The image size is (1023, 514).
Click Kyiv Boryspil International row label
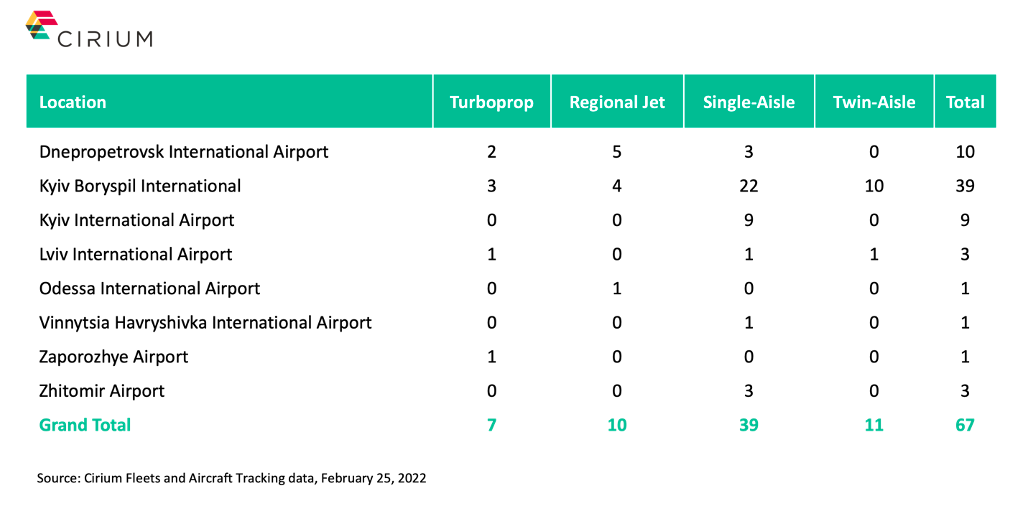coord(140,186)
